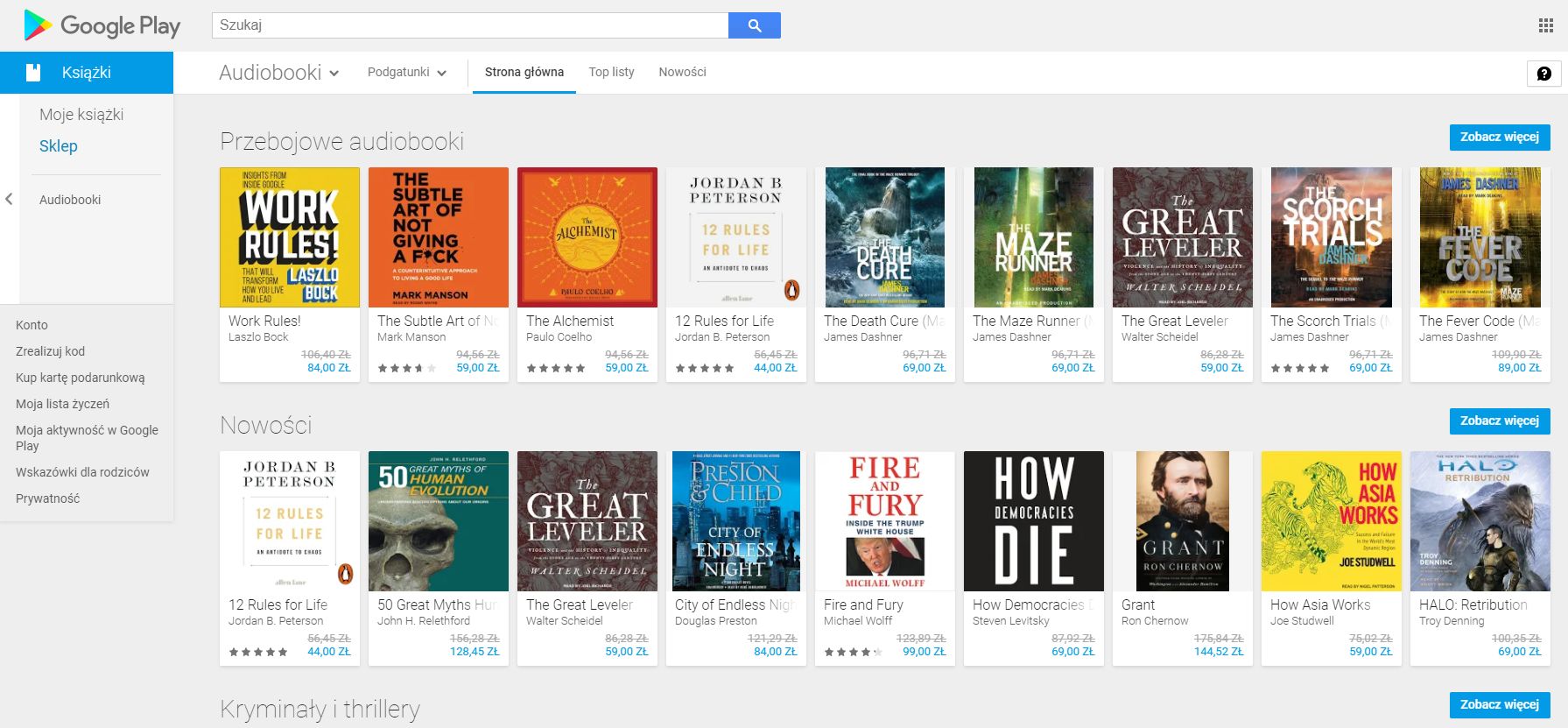This screenshot has height=728, width=1568.
Task: Click Zobacz więcej for Nowości section
Action: pos(1499,421)
